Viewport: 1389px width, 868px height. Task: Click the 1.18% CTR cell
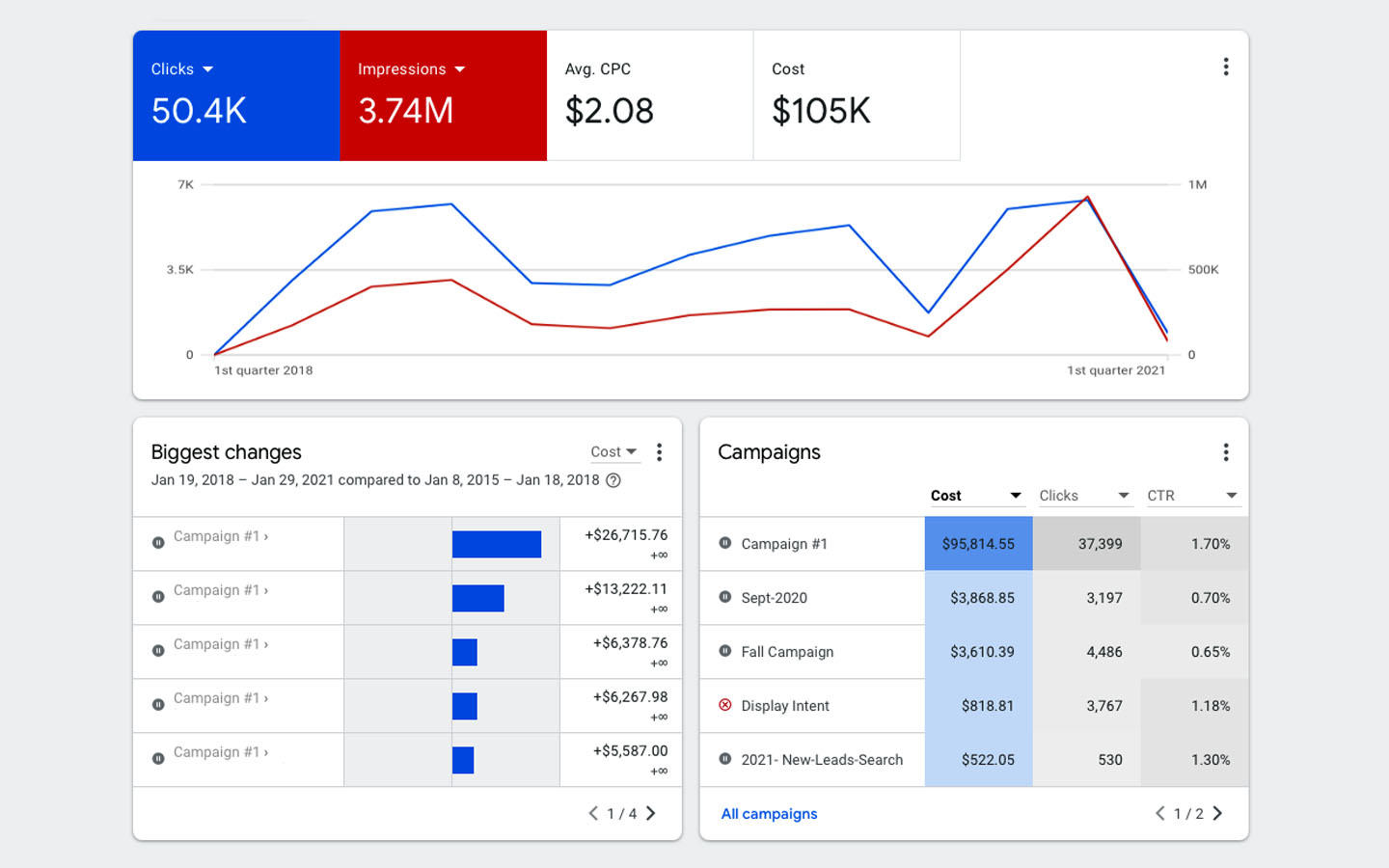pyautogui.click(x=1194, y=706)
